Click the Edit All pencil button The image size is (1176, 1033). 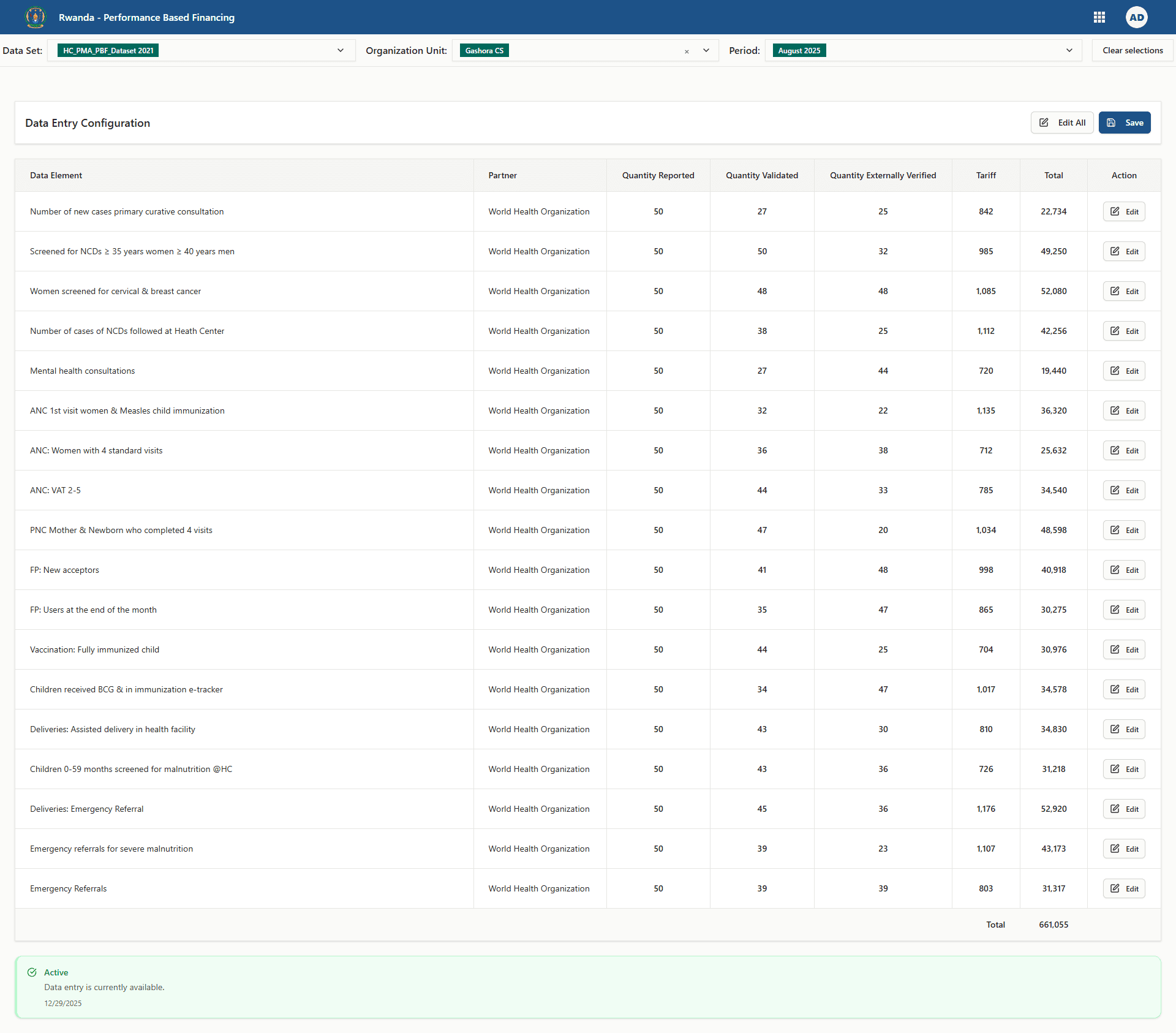click(x=1061, y=123)
